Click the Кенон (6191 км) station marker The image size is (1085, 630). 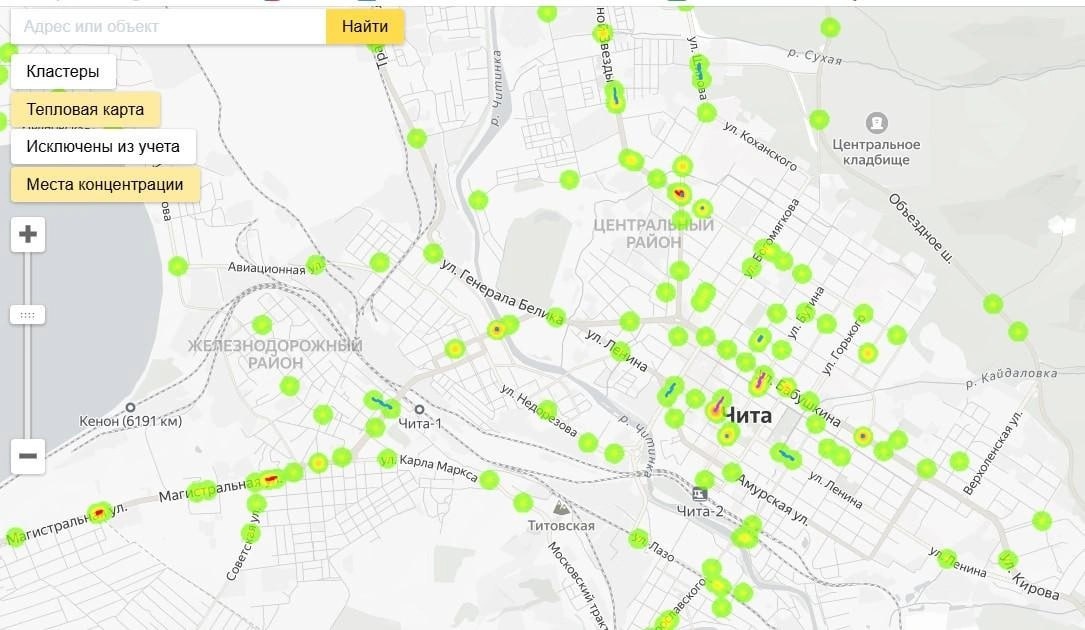pyautogui.click(x=130, y=407)
